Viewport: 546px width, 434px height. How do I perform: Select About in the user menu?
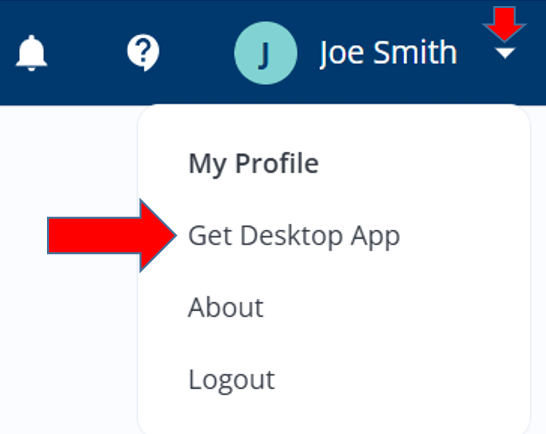point(226,308)
